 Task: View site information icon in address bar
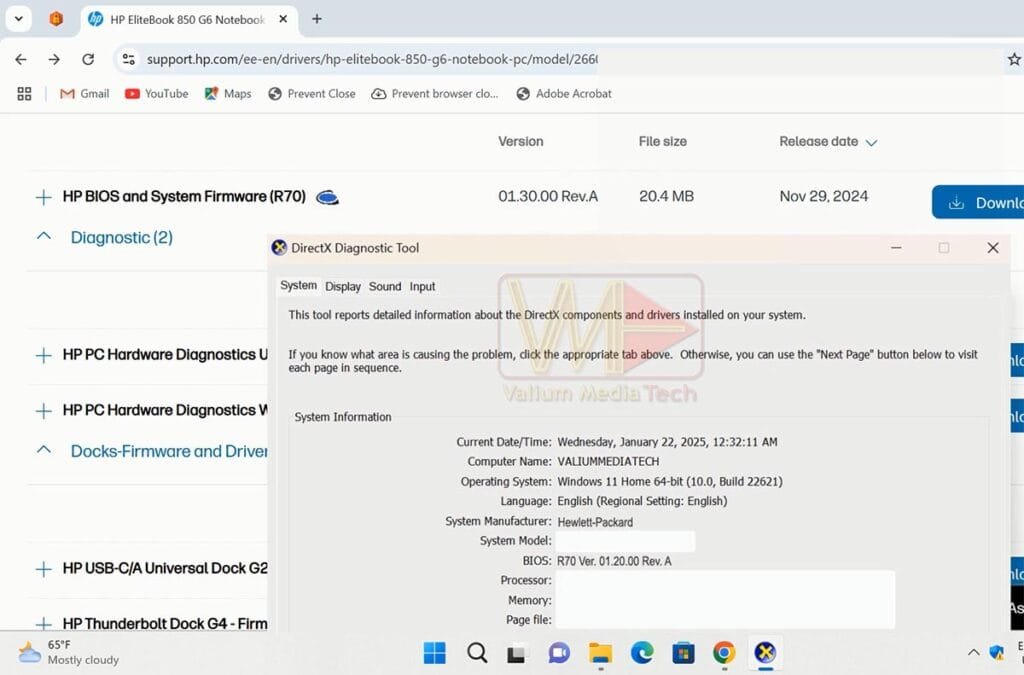click(x=129, y=59)
